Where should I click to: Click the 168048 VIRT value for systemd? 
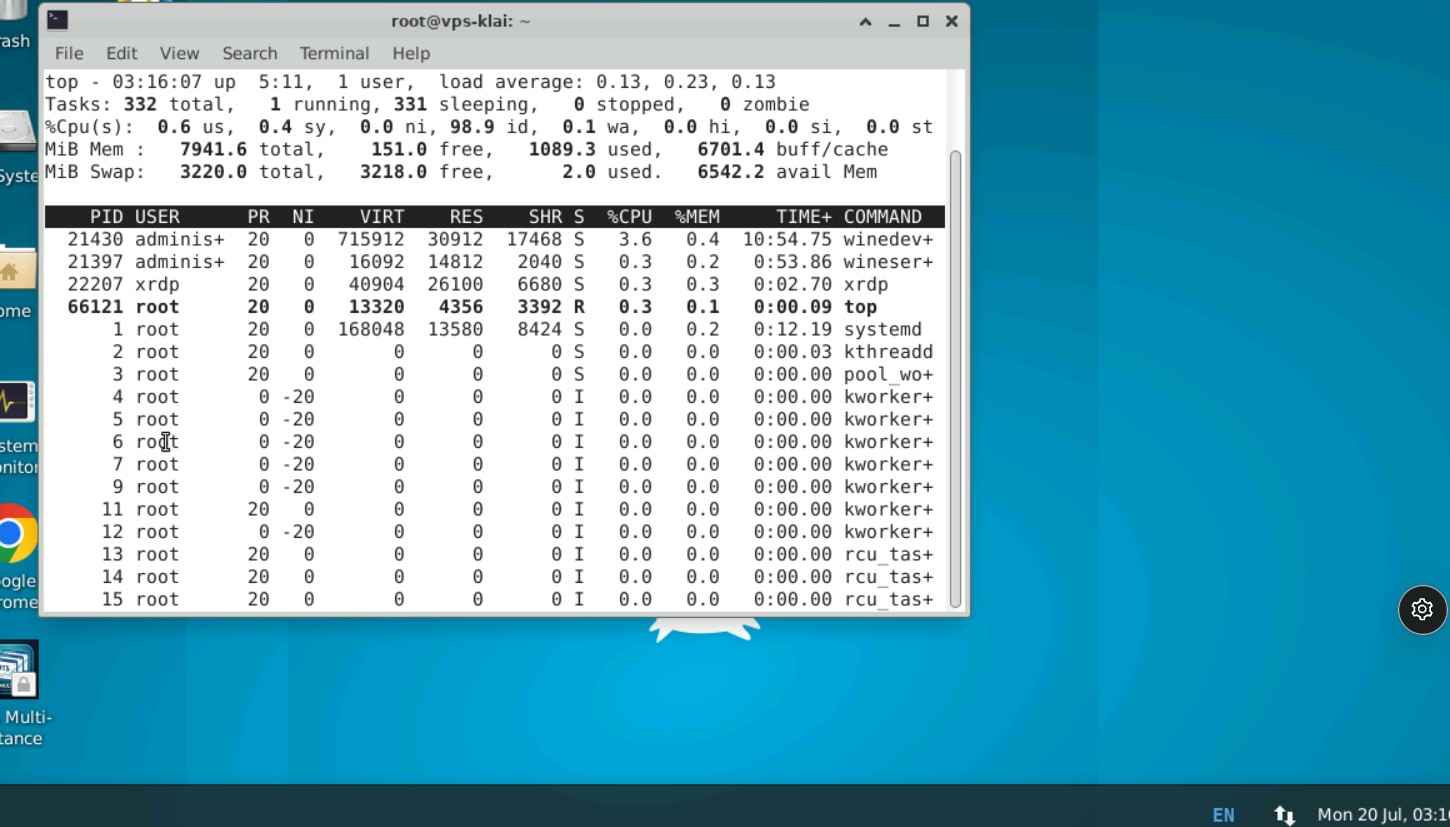(x=371, y=330)
